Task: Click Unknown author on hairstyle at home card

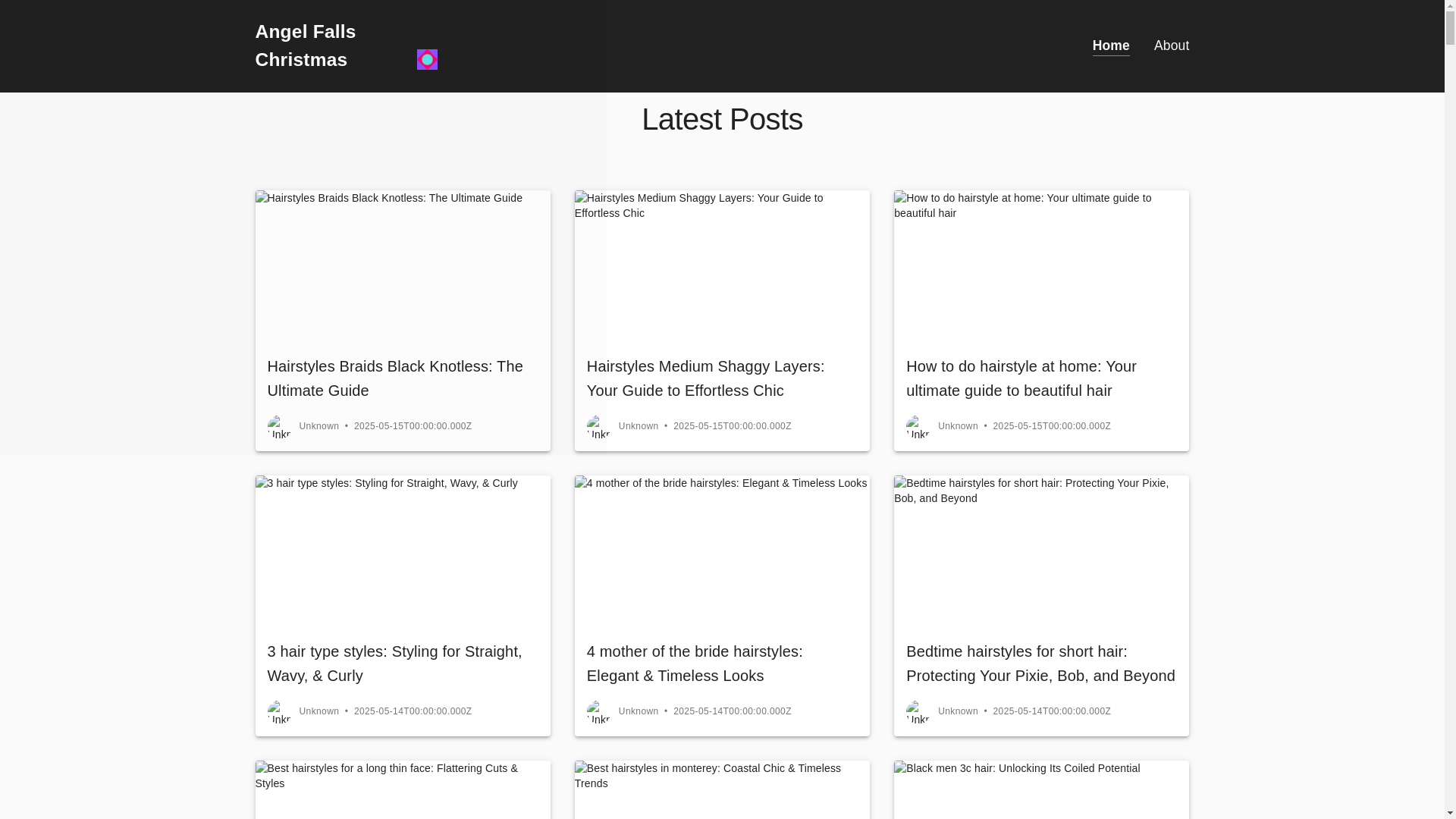Action: click(x=957, y=426)
